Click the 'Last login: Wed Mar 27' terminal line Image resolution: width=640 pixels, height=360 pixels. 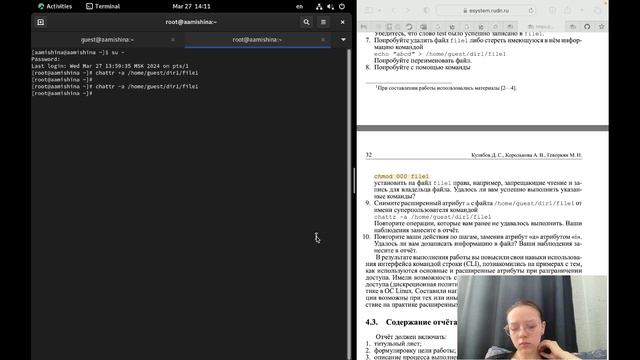tap(110, 66)
